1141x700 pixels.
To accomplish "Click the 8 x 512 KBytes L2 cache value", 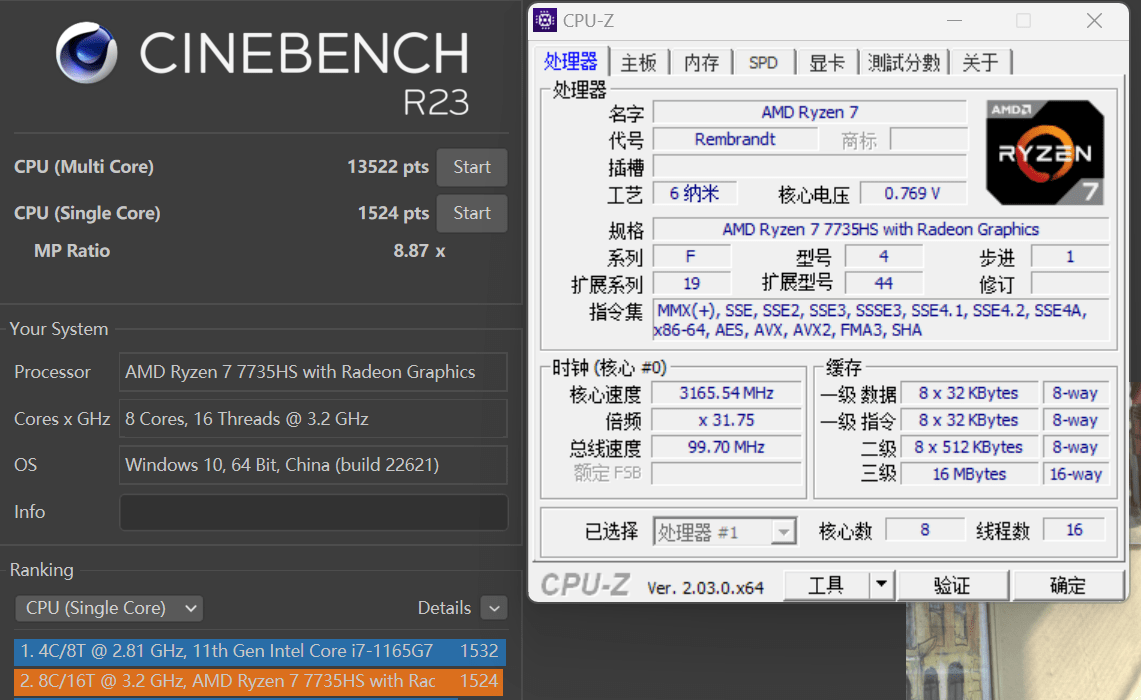I will pyautogui.click(x=969, y=448).
